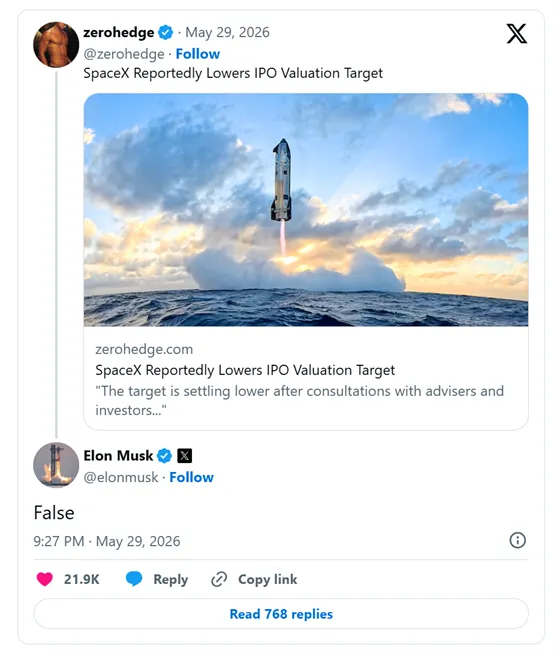Image resolution: width=554 pixels, height=654 pixels.
Task: Open the 9:27 PM May 29 timestamp
Action: 107,541
